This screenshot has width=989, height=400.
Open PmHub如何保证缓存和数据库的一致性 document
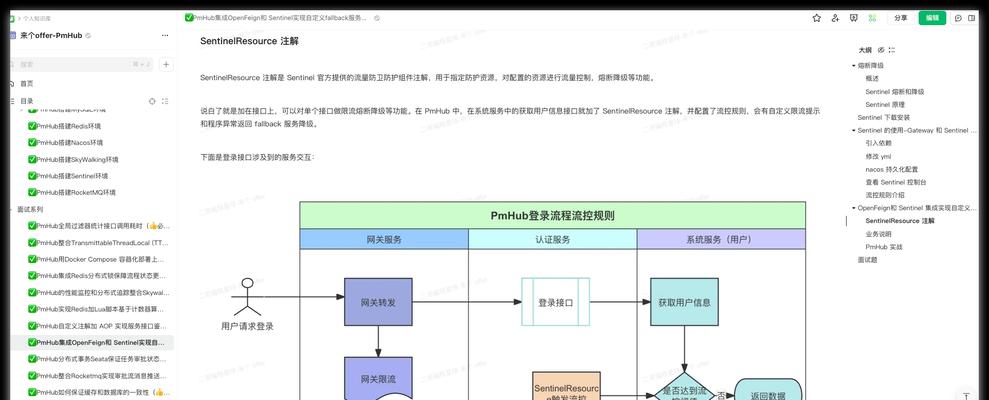99,392
